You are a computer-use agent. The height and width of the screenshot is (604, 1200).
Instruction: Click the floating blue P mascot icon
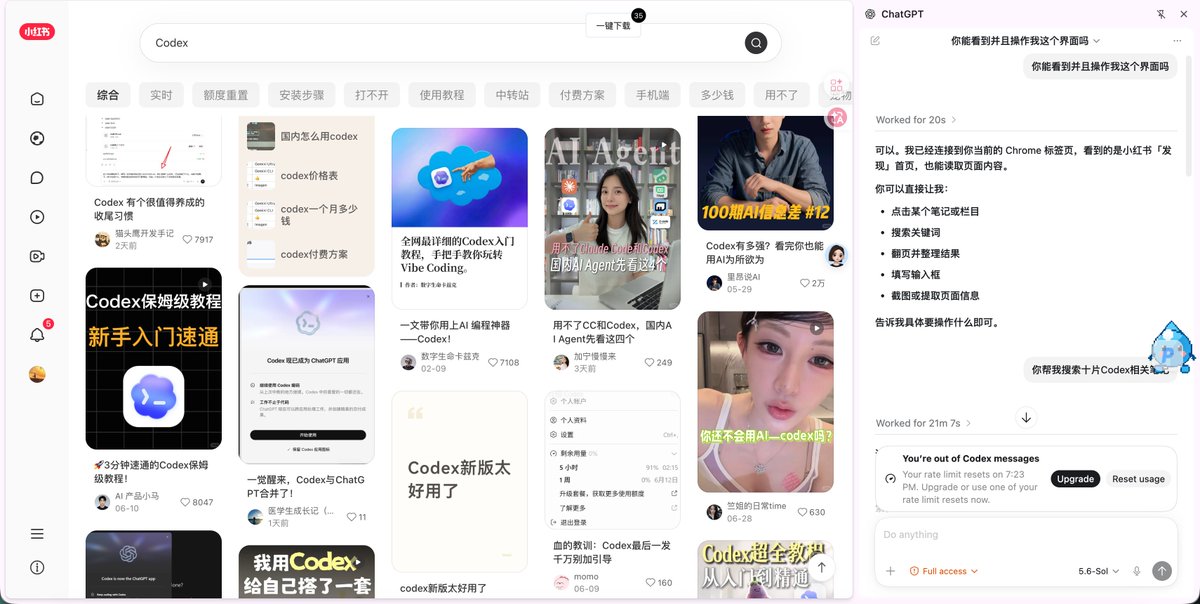click(x=1171, y=348)
